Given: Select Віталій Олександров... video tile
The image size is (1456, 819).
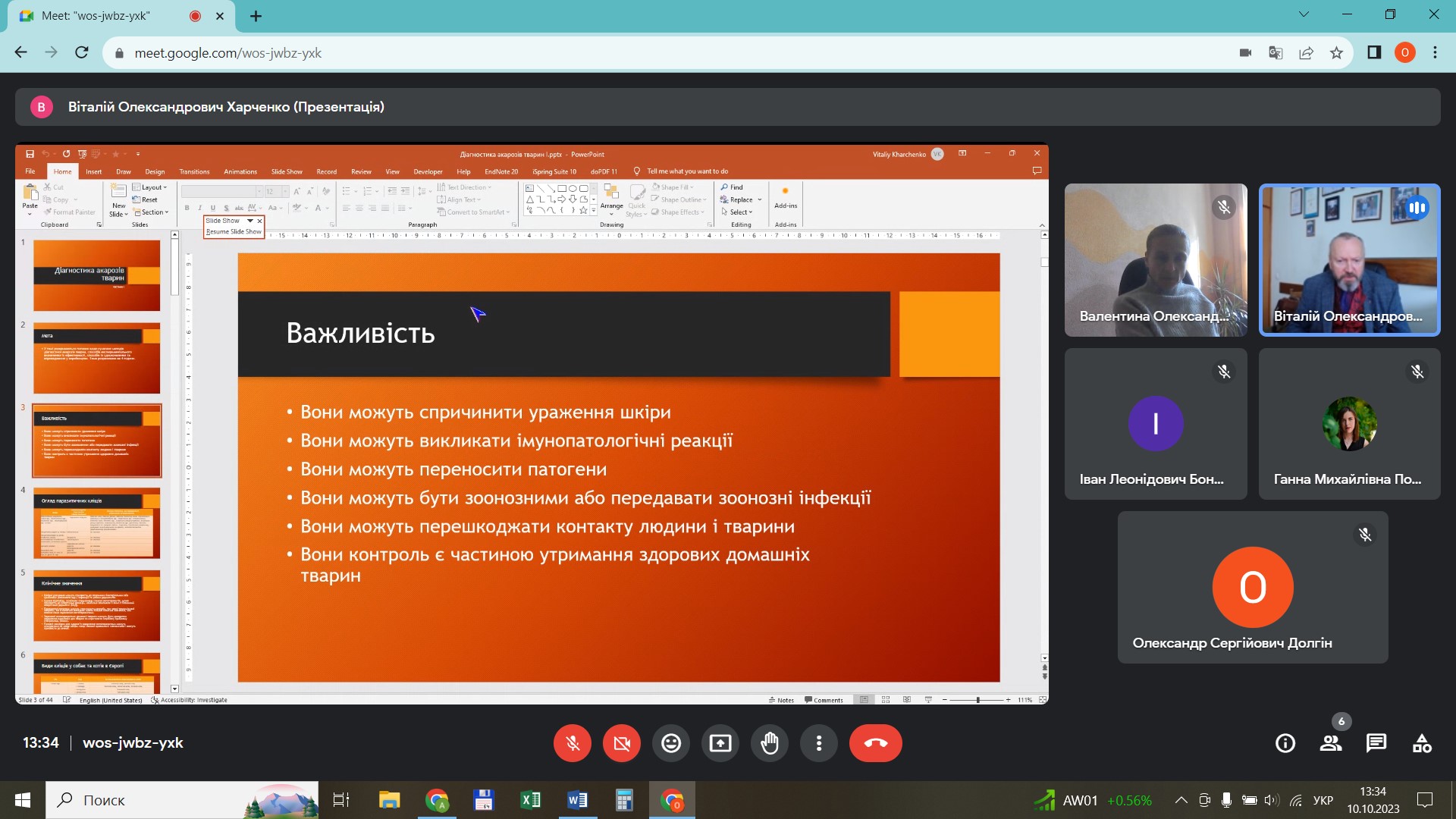Looking at the screenshot, I should pos(1350,260).
